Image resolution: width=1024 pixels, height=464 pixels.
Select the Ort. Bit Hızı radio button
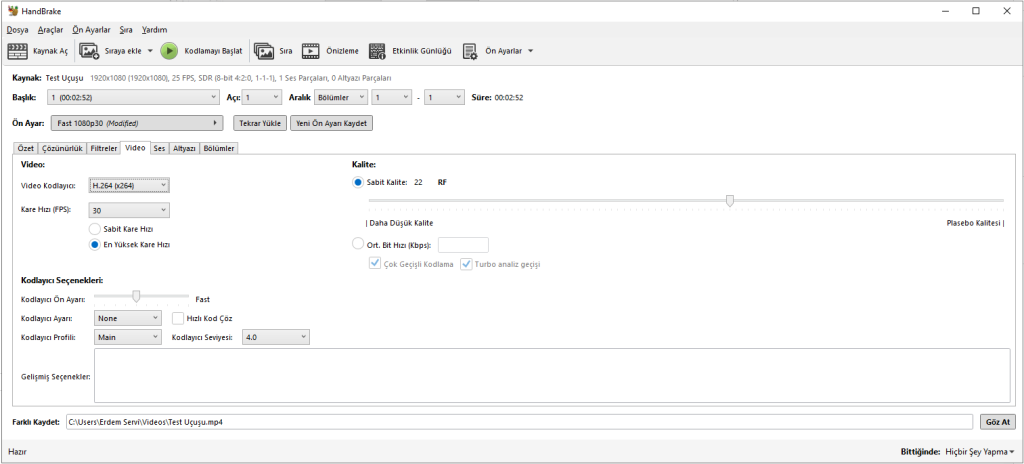click(x=358, y=244)
